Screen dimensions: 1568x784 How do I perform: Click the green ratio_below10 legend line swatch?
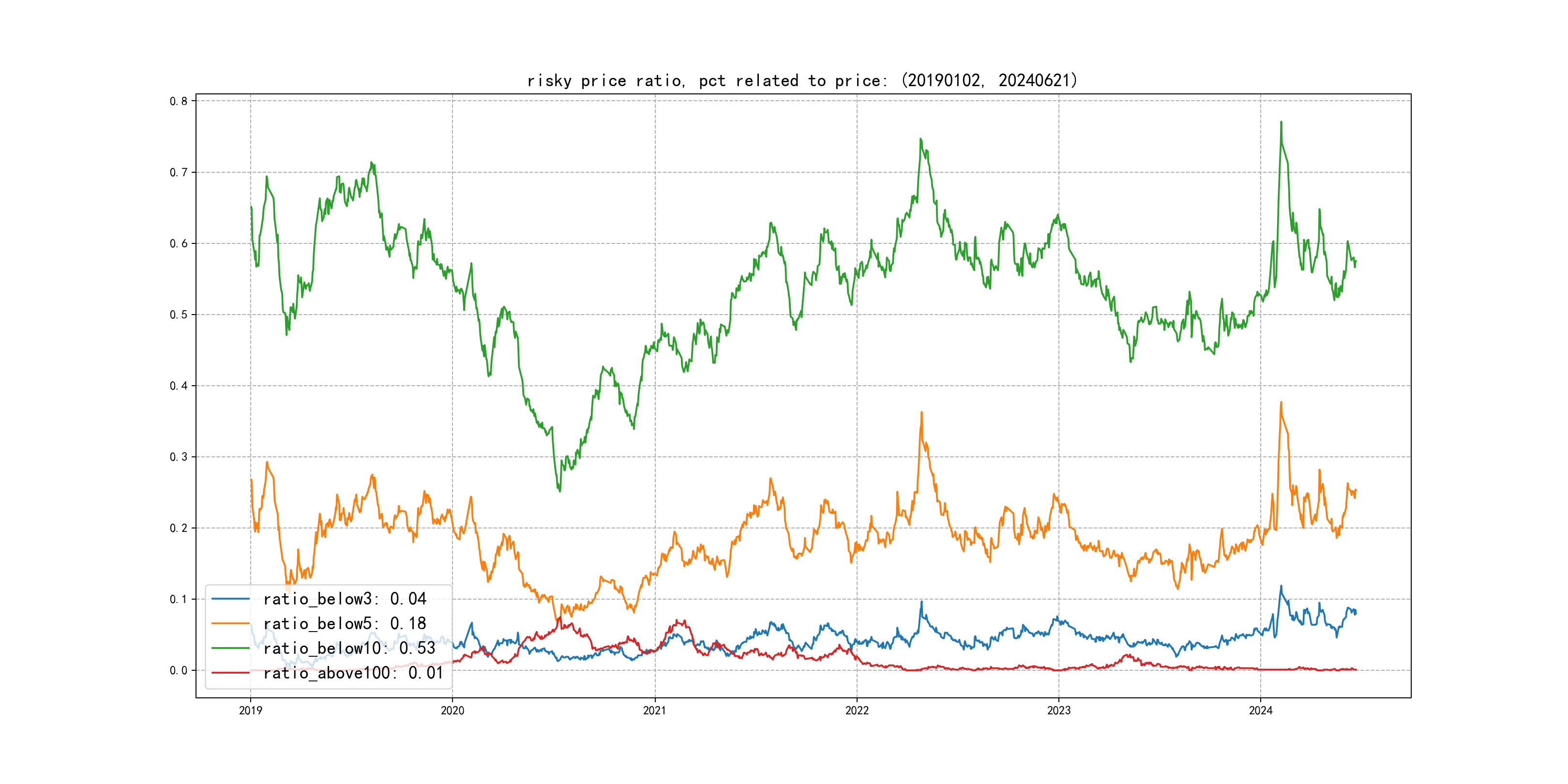click(x=230, y=648)
